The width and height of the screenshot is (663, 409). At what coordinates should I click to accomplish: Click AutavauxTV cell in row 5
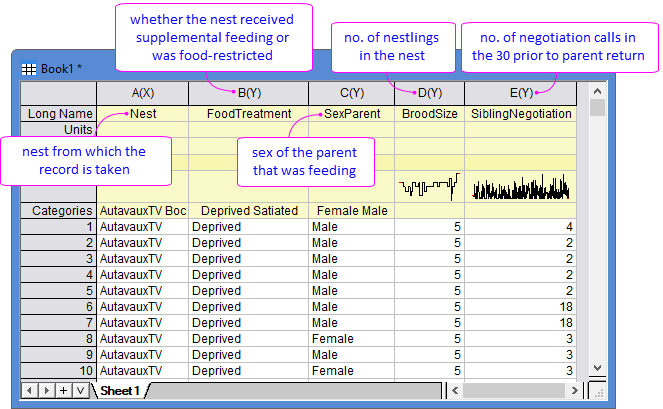pos(142,291)
